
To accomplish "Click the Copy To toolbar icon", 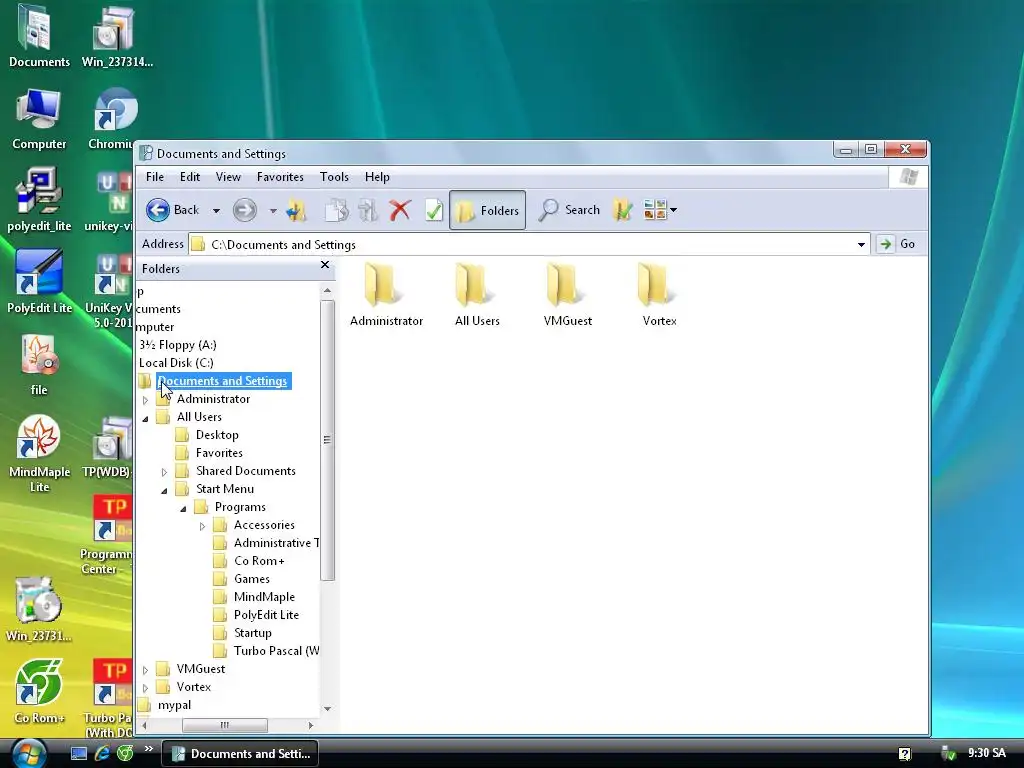I will tap(337, 210).
